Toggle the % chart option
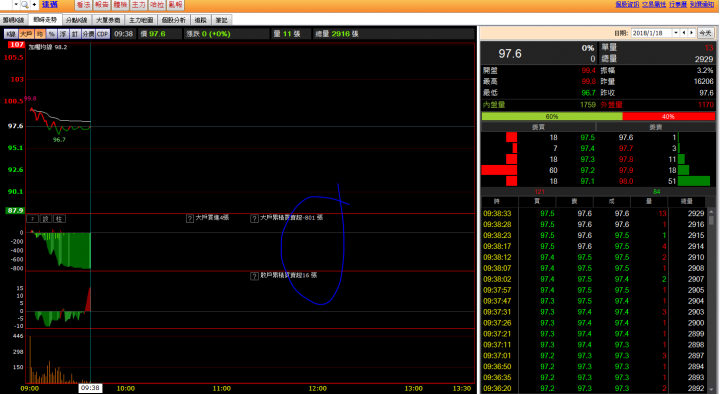Screen dimensions: 720x394 tap(51, 34)
